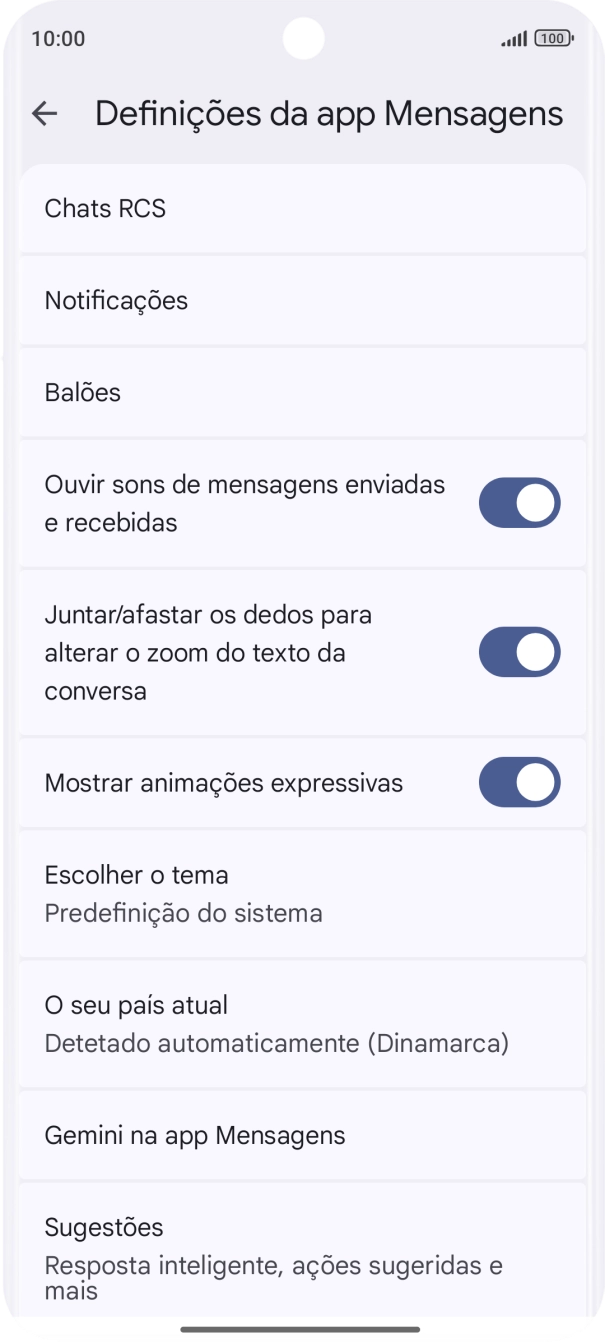The height and width of the screenshot is (1342, 605).
Task: Disable sounds for sent and received messages
Action: point(518,502)
